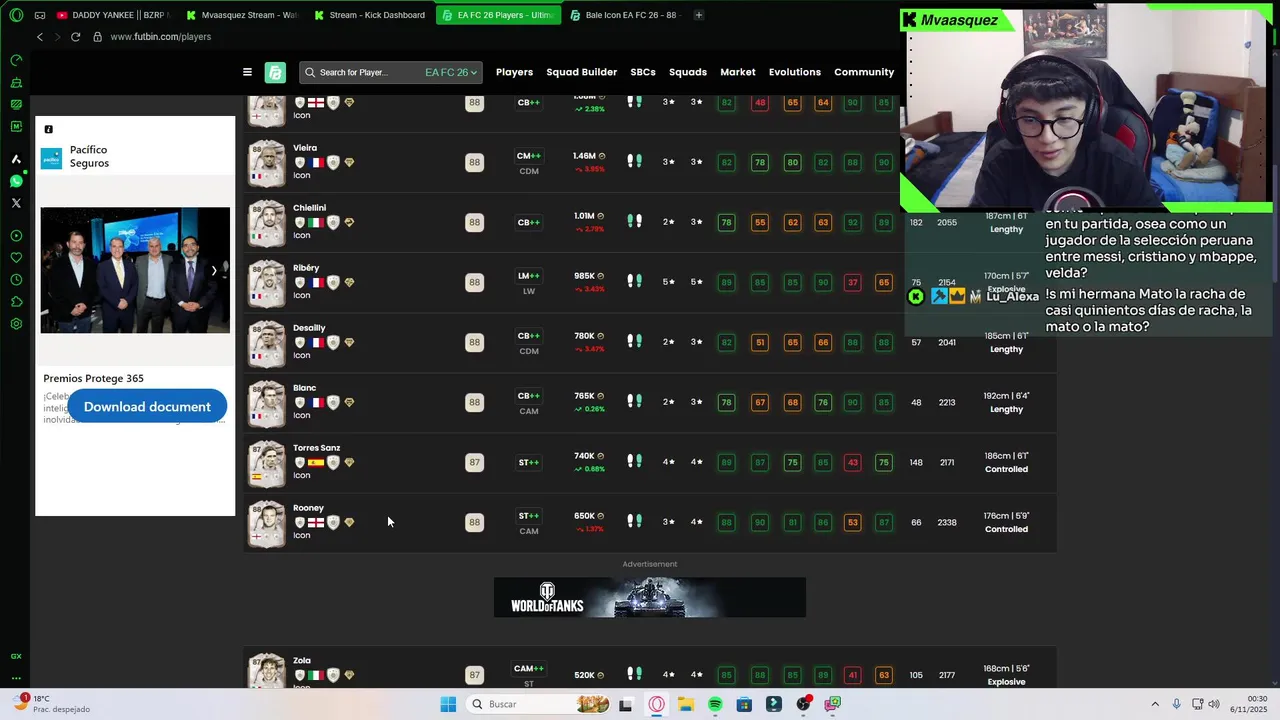The width and height of the screenshot is (1280, 720).
Task: Switch to Stream - Kick Dashboard tab
Action: pos(370,15)
